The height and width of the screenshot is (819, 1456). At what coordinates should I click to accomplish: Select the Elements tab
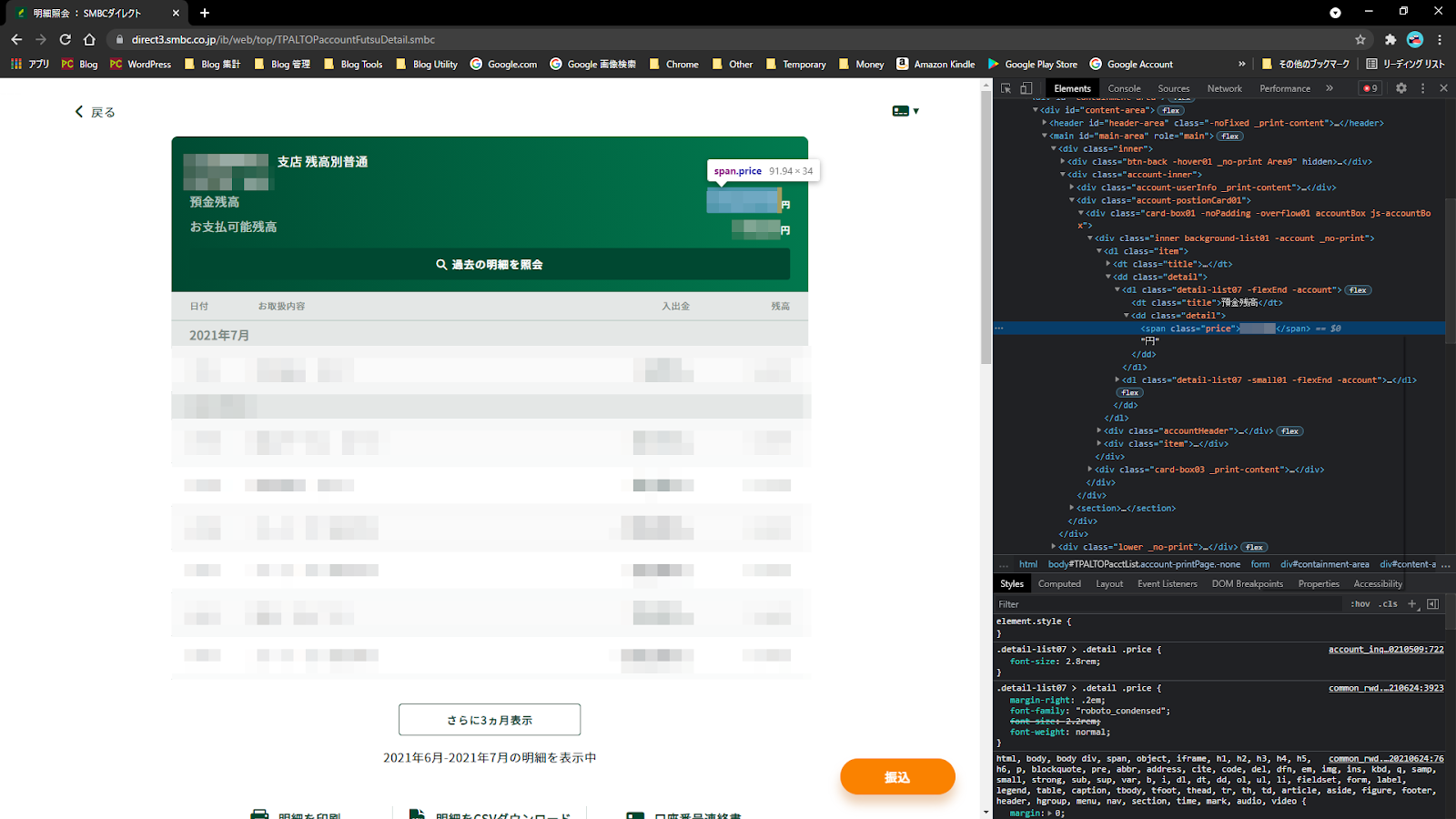(x=1072, y=88)
